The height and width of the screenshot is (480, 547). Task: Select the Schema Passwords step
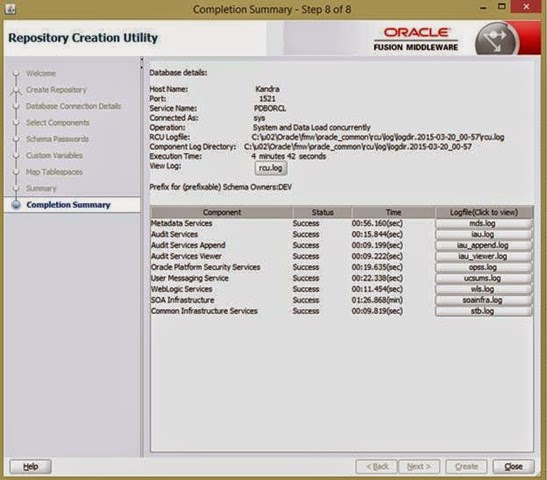(57, 139)
